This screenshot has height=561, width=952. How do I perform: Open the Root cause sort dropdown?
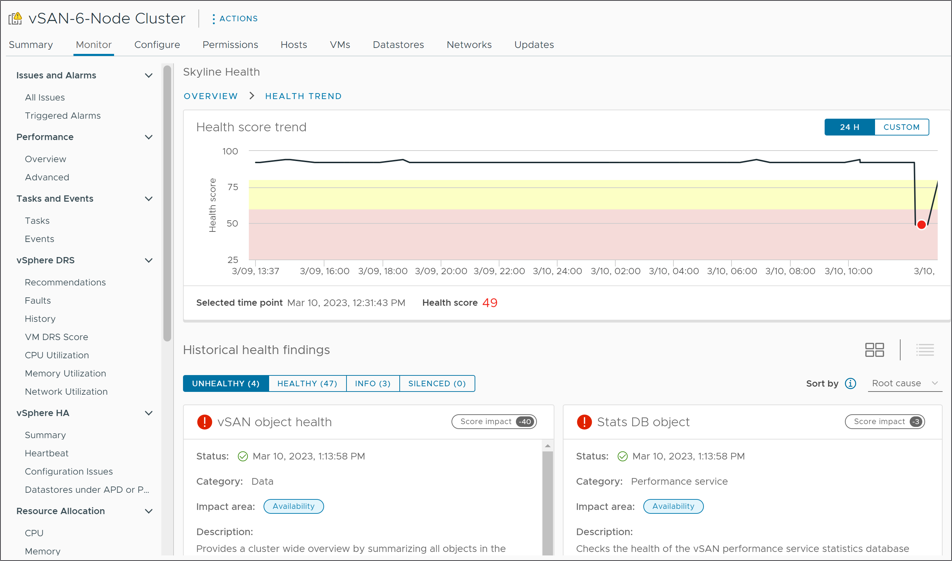point(904,383)
